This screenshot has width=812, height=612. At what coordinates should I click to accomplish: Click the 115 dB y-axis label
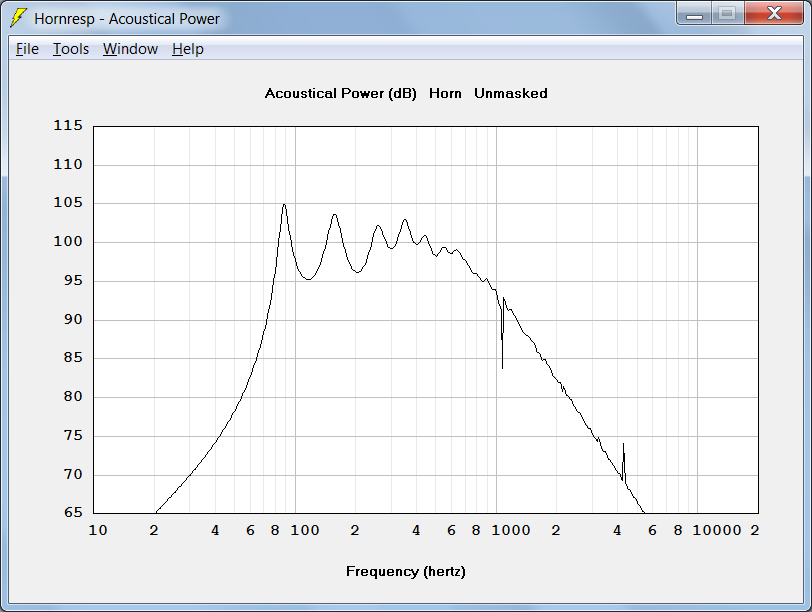(68, 125)
